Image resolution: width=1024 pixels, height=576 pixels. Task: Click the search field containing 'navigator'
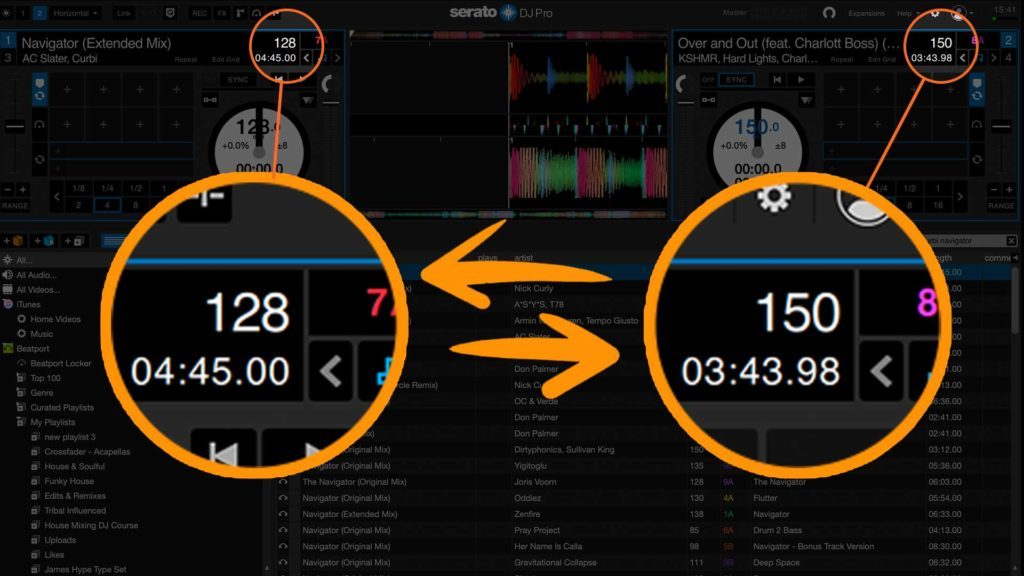962,241
